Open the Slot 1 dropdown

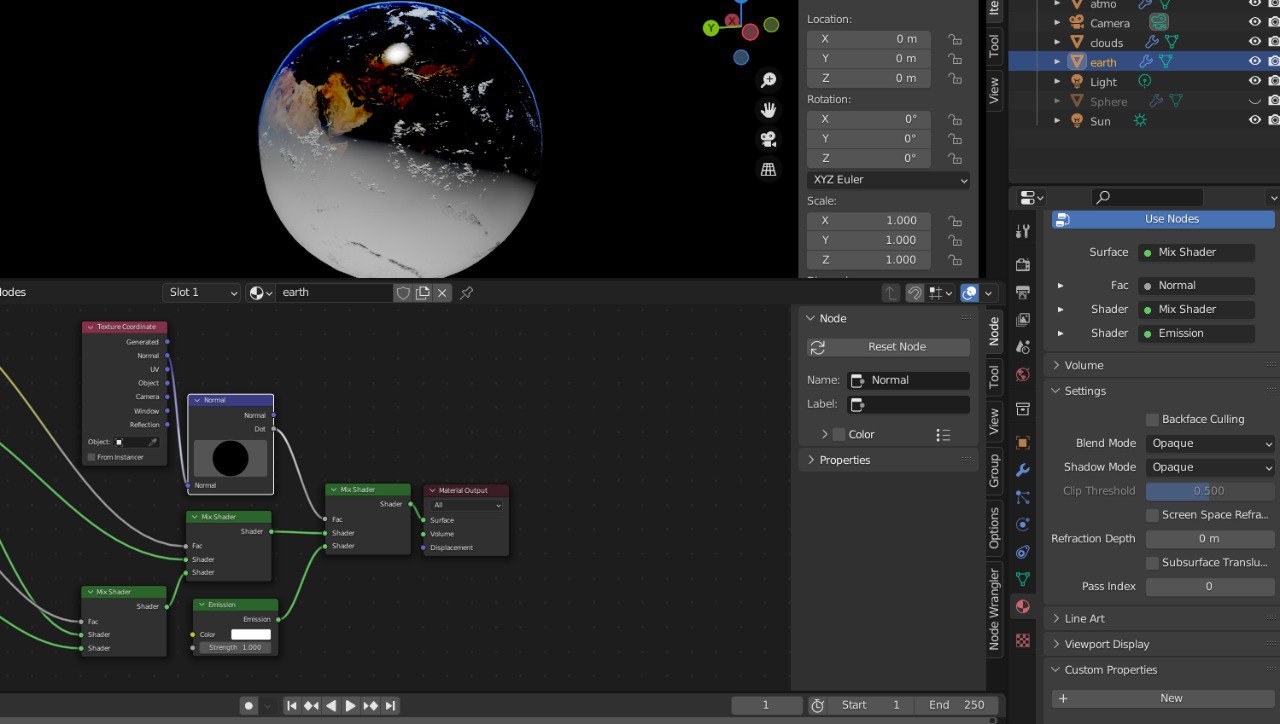pos(202,292)
